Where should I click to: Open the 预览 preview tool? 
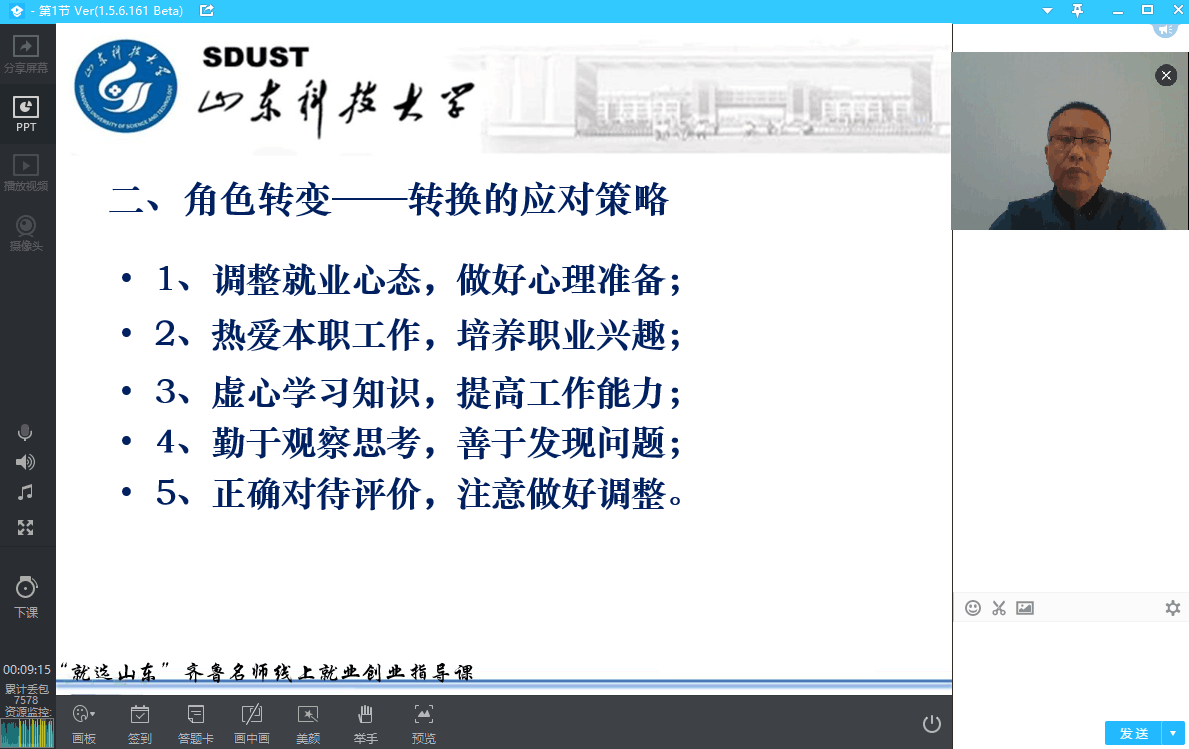point(423,720)
